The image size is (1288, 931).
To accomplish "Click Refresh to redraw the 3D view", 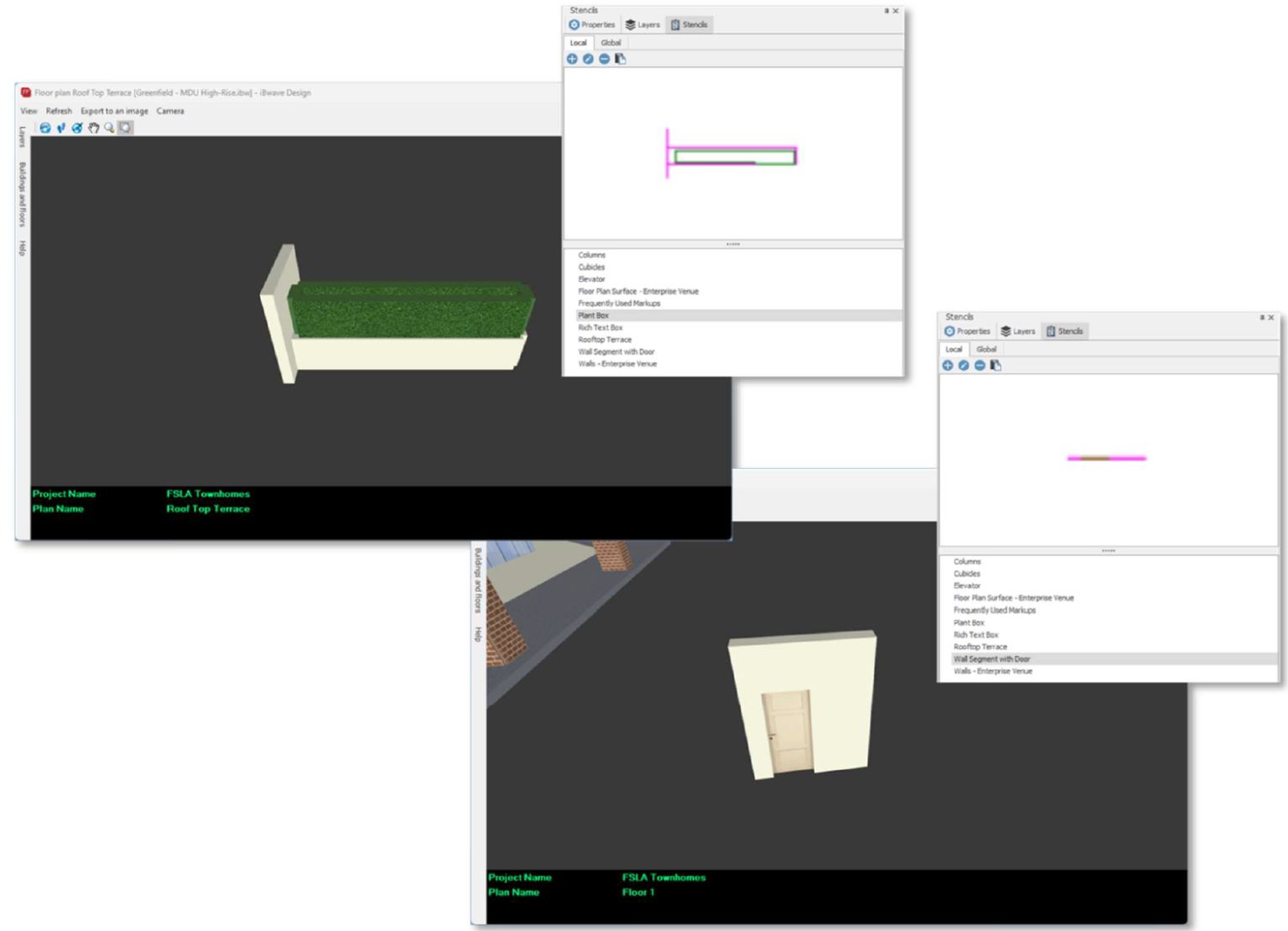I will (x=59, y=111).
